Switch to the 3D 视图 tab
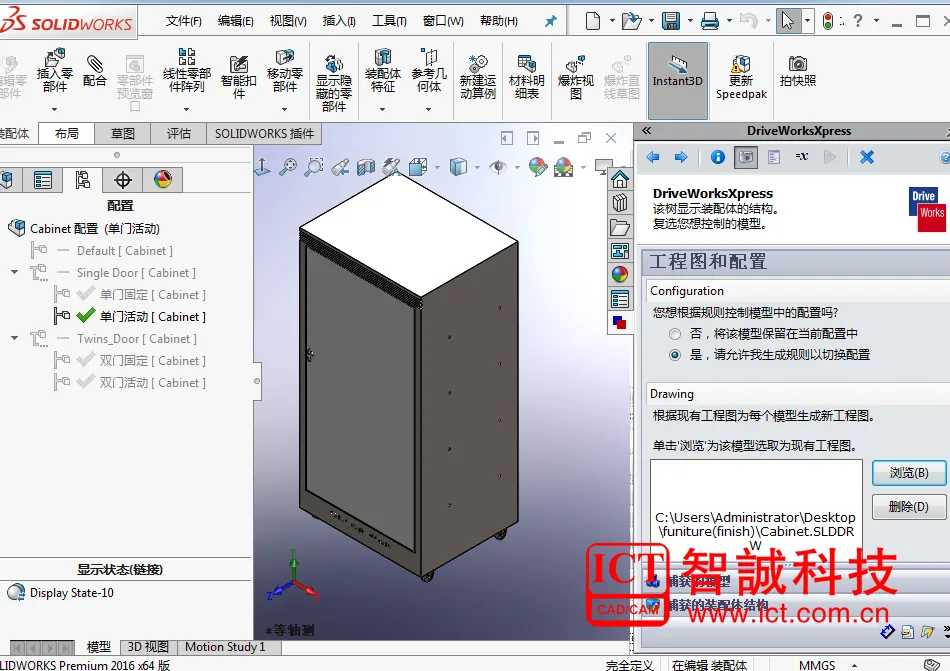The image size is (950, 671). pyautogui.click(x=148, y=647)
